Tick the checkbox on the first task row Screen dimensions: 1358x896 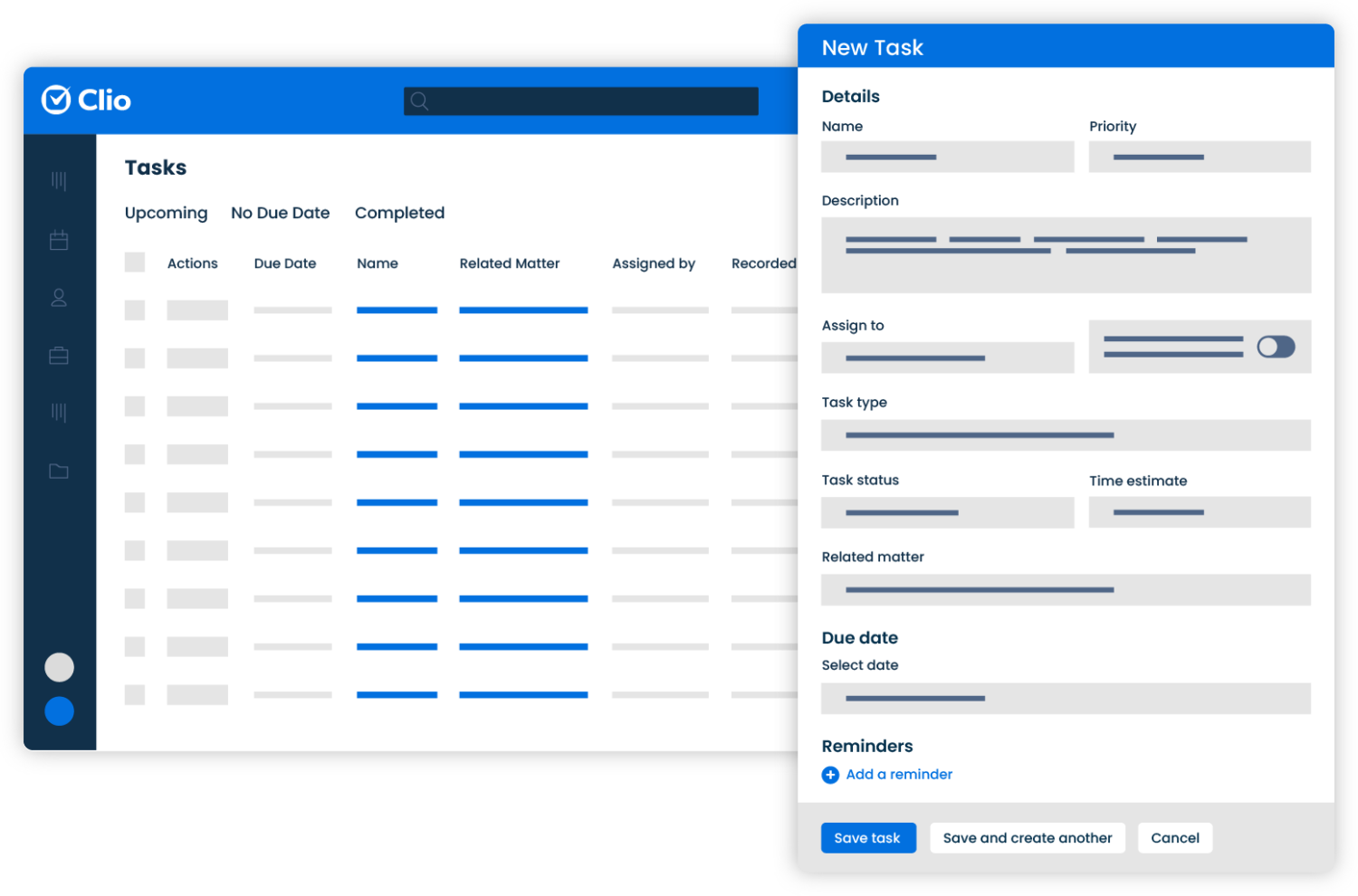(134, 310)
